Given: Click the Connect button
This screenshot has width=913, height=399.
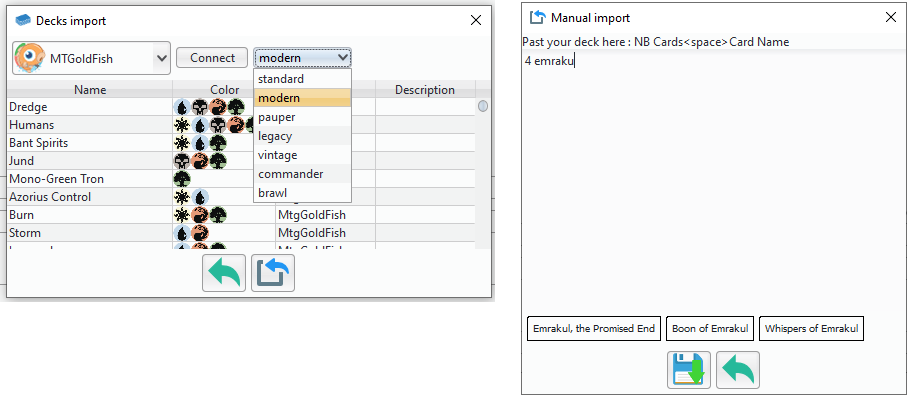Looking at the screenshot, I should pos(212,58).
